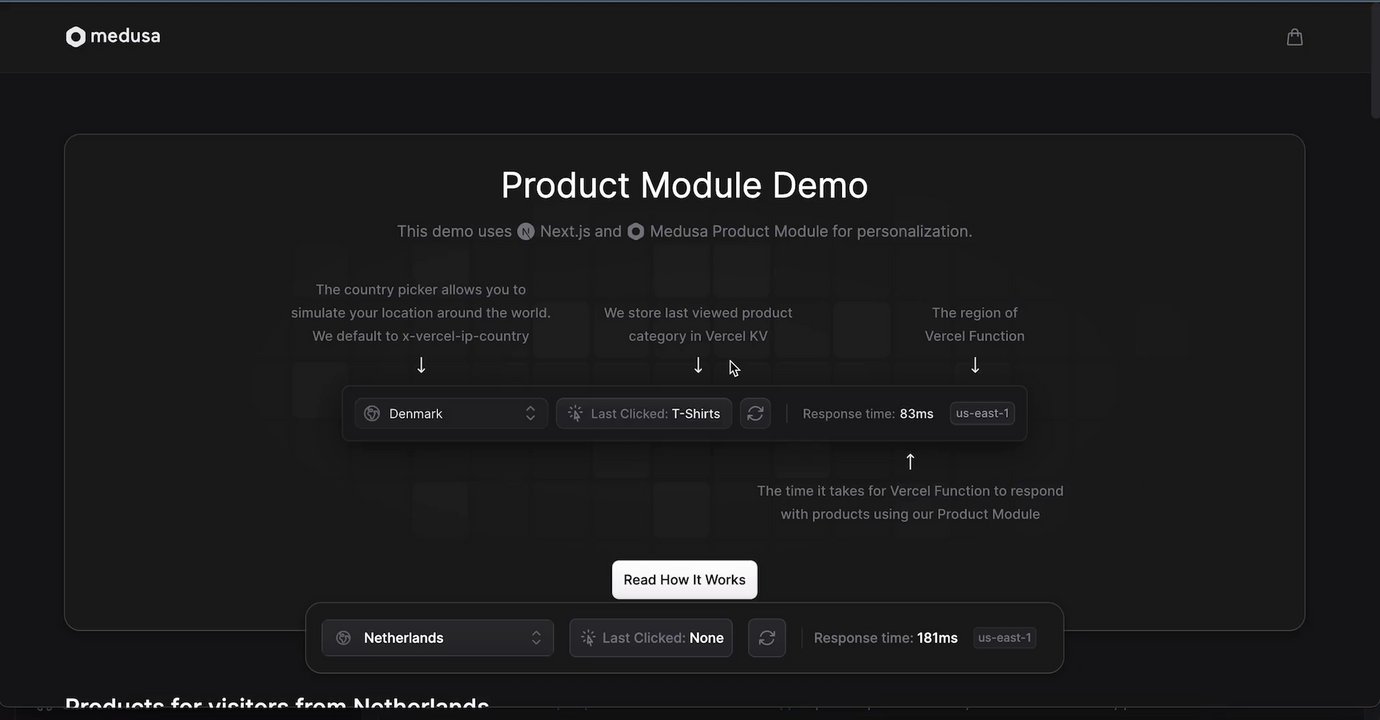Click the Last Clicked: None indicator

pos(651,638)
